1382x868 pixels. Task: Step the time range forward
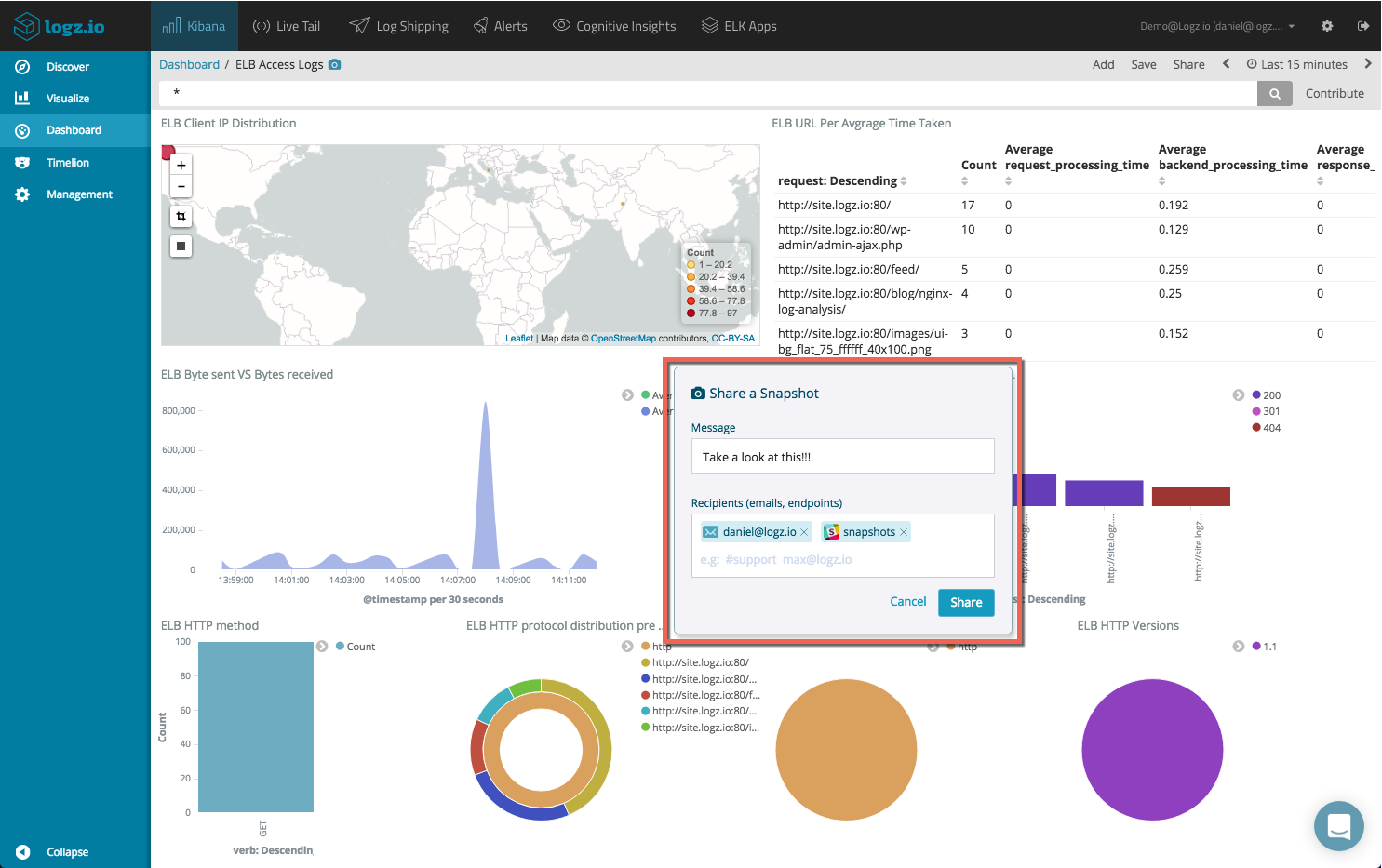tap(1367, 63)
